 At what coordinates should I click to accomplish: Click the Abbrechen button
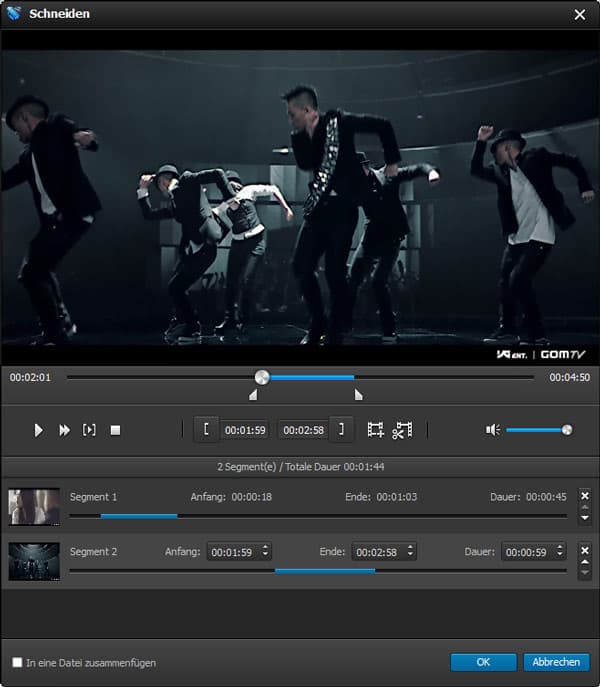click(x=556, y=662)
